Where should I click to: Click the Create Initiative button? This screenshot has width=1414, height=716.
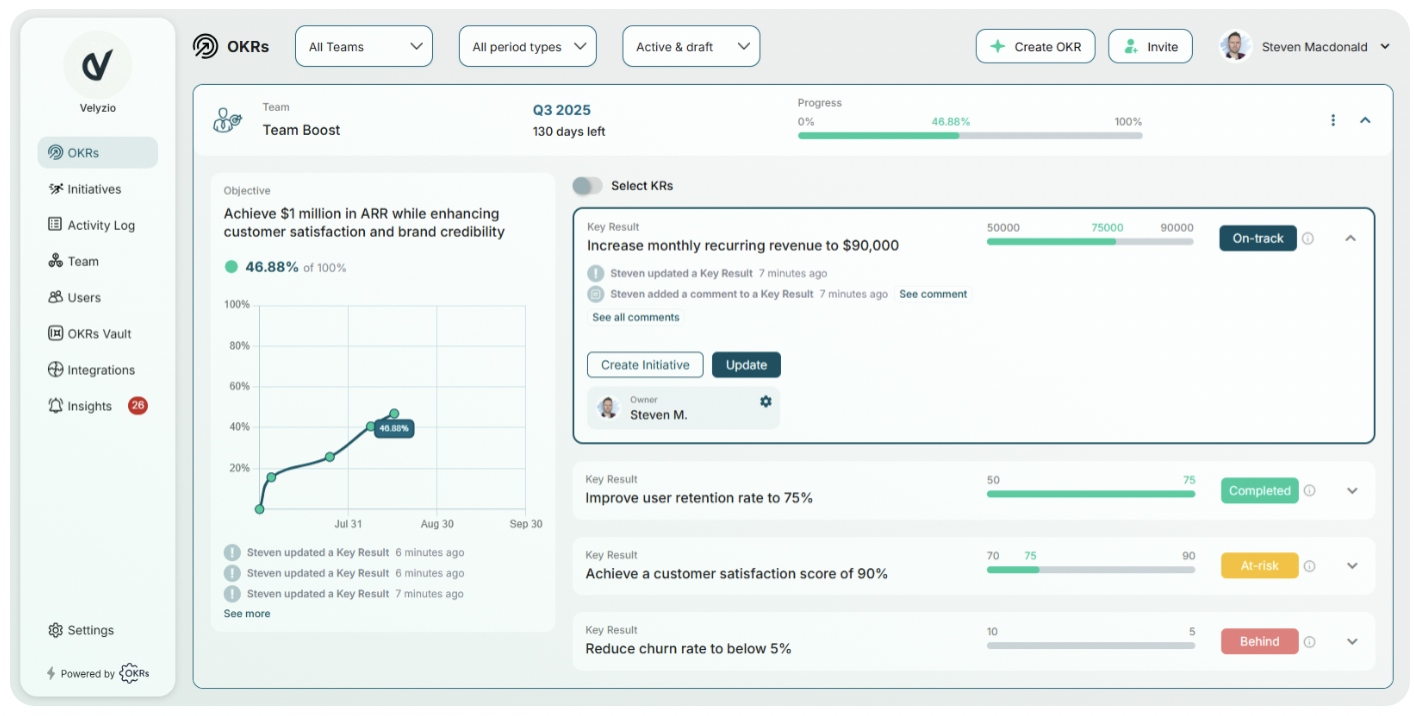point(645,365)
